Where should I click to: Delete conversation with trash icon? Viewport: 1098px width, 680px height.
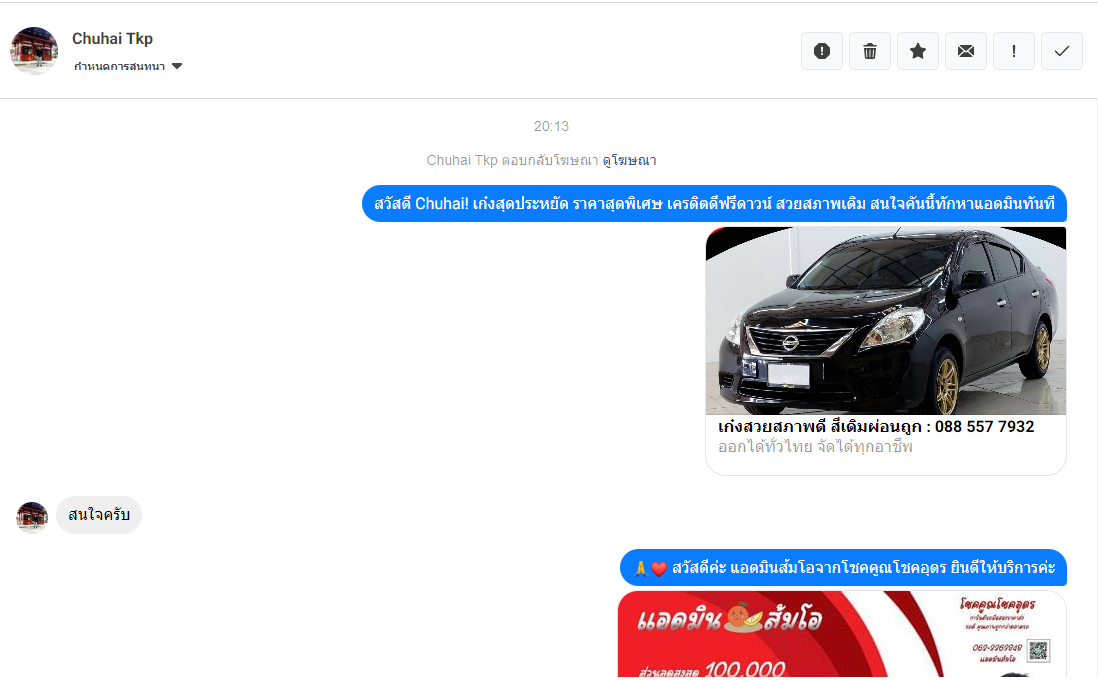pyautogui.click(x=870, y=51)
